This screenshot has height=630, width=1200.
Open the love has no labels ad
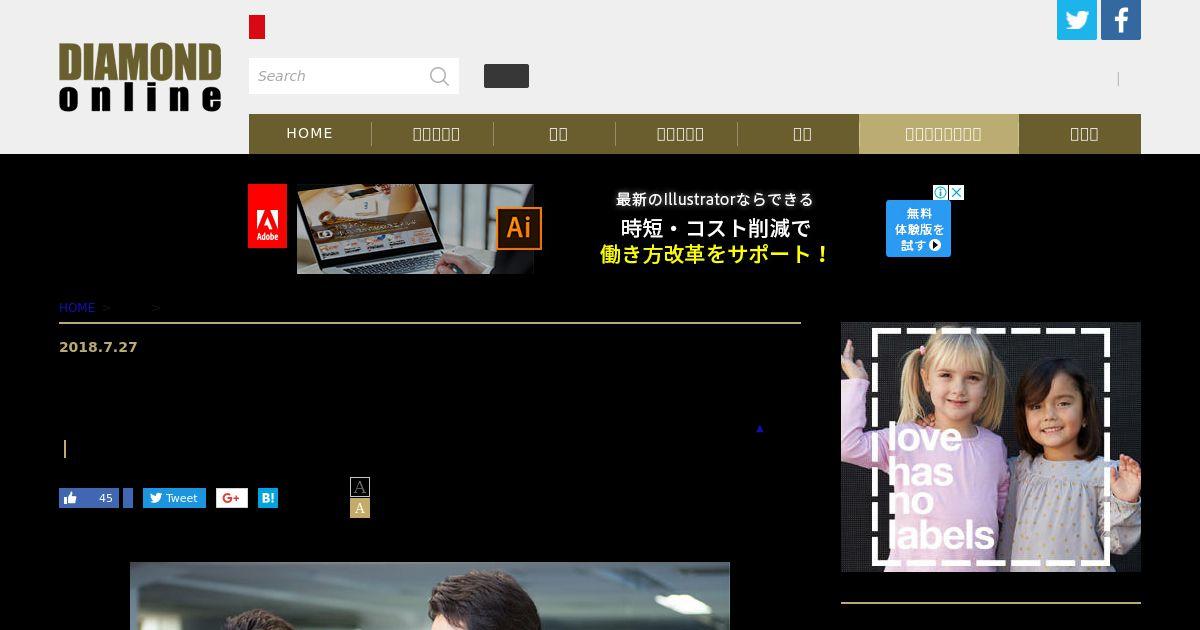(x=991, y=447)
